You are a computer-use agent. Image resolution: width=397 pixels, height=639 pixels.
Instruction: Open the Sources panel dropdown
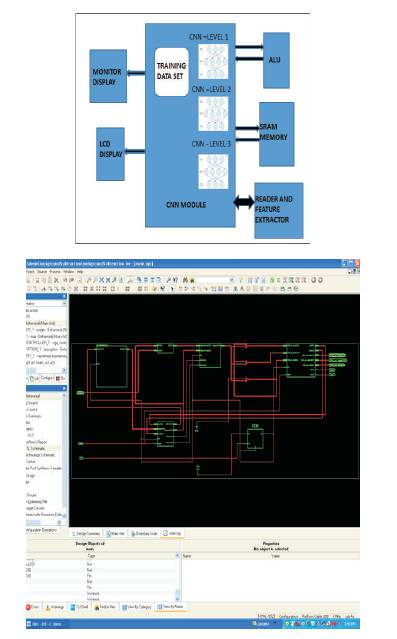[x=64, y=304]
